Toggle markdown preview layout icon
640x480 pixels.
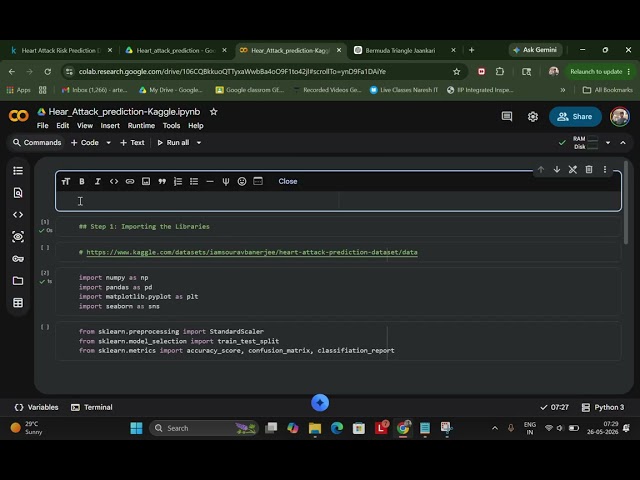258,181
